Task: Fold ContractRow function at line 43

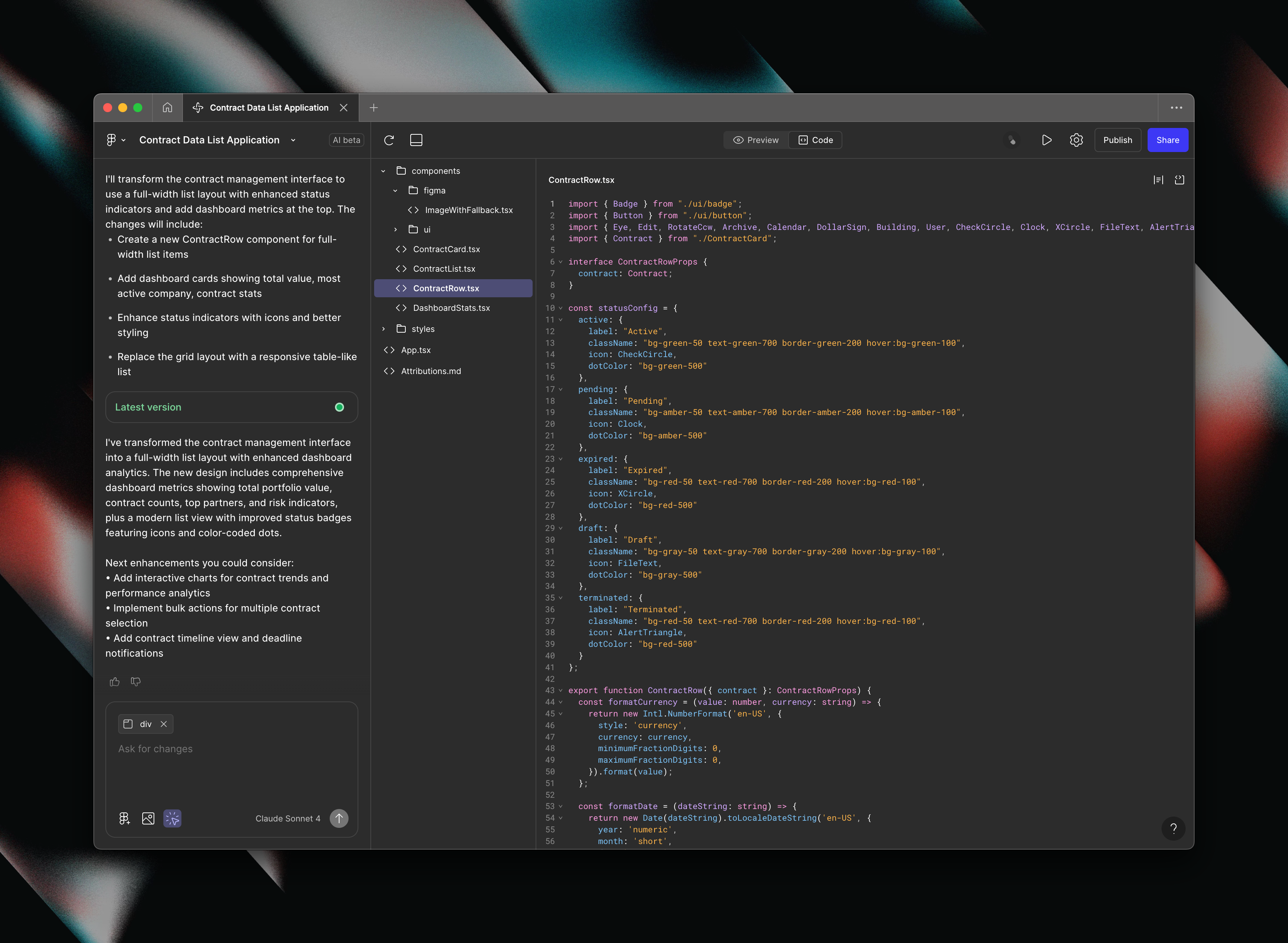Action: (561, 691)
